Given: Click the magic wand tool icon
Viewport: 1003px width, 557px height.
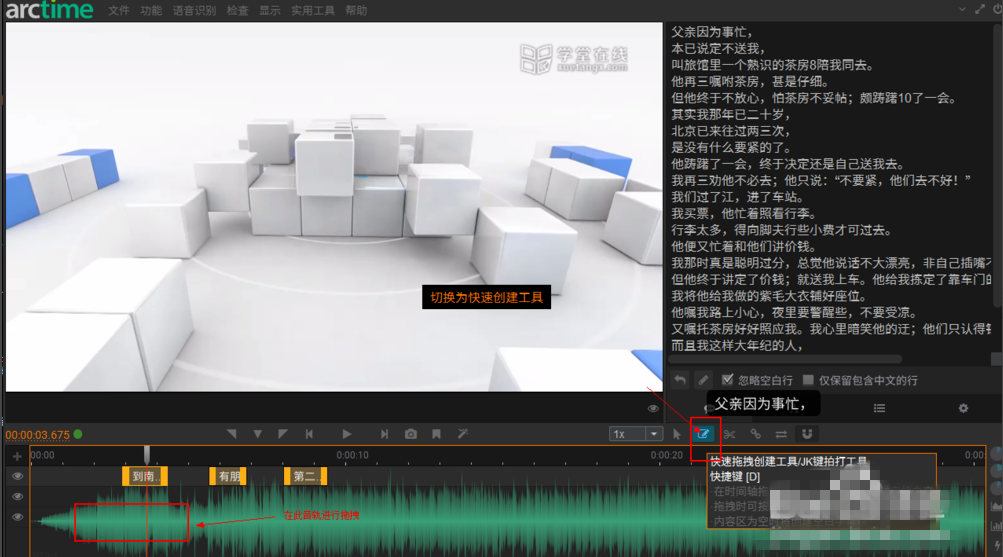Looking at the screenshot, I should 463,434.
